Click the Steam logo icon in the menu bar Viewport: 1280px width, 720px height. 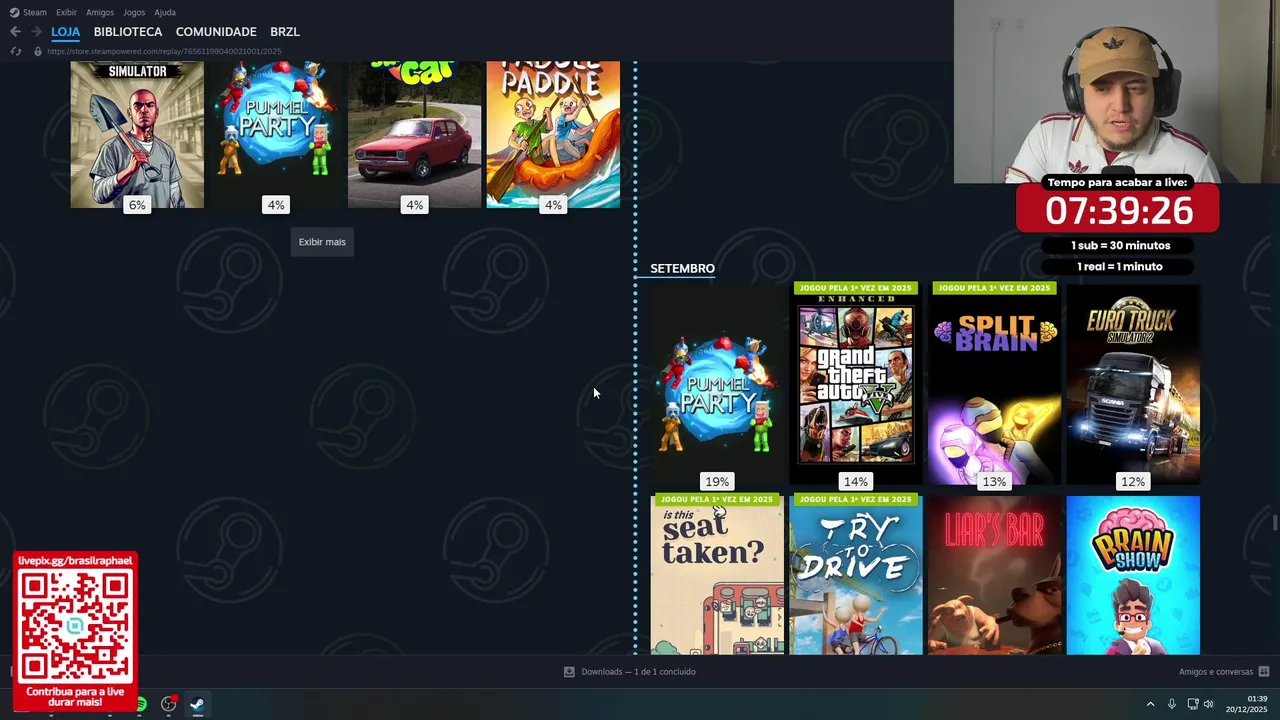pos(14,12)
